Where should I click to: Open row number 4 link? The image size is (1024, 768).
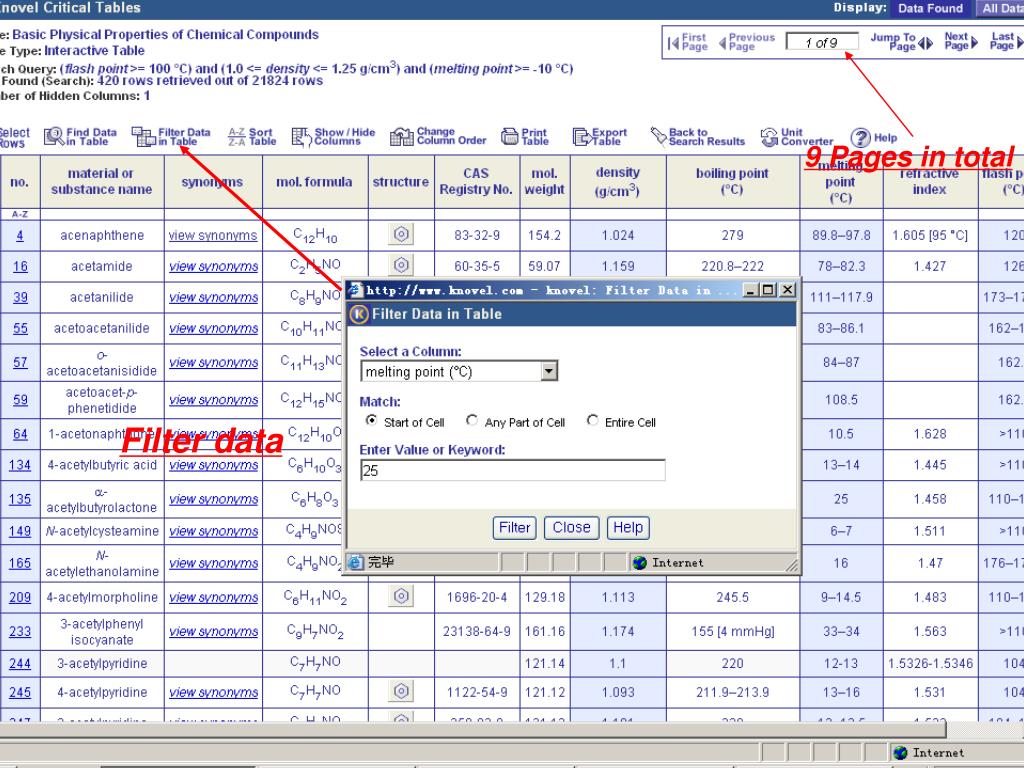(x=20, y=235)
